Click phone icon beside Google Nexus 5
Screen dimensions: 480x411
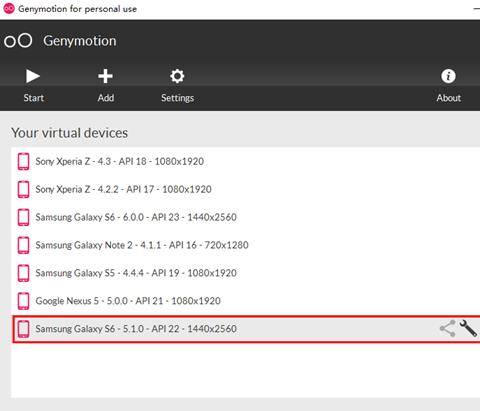click(23, 301)
